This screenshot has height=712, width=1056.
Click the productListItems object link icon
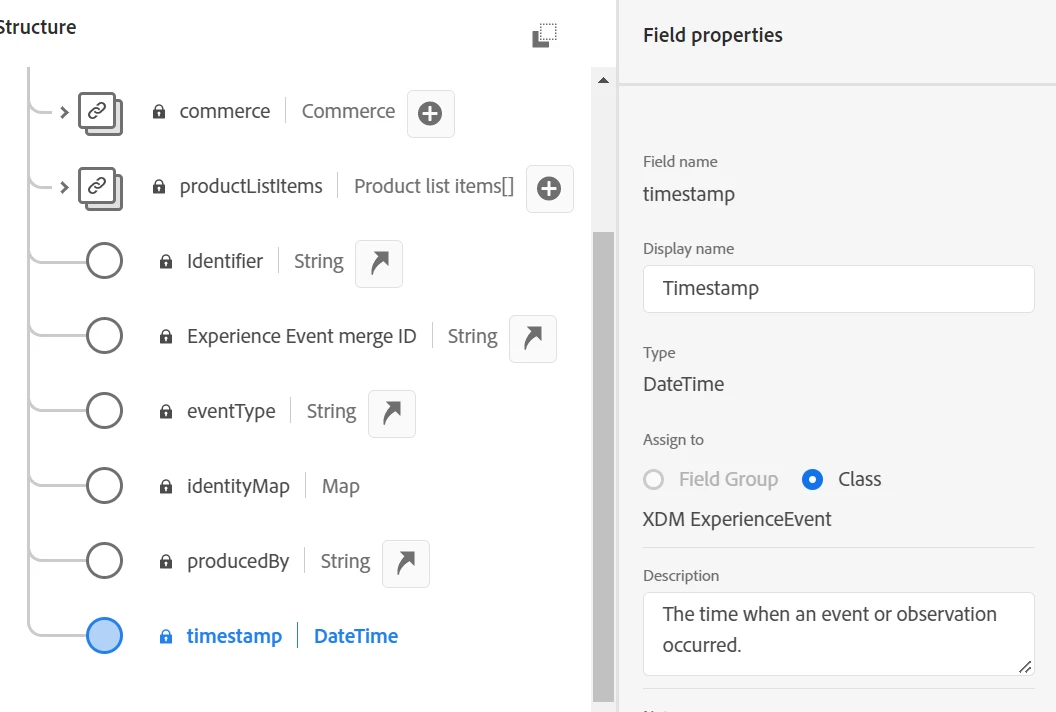(x=99, y=188)
